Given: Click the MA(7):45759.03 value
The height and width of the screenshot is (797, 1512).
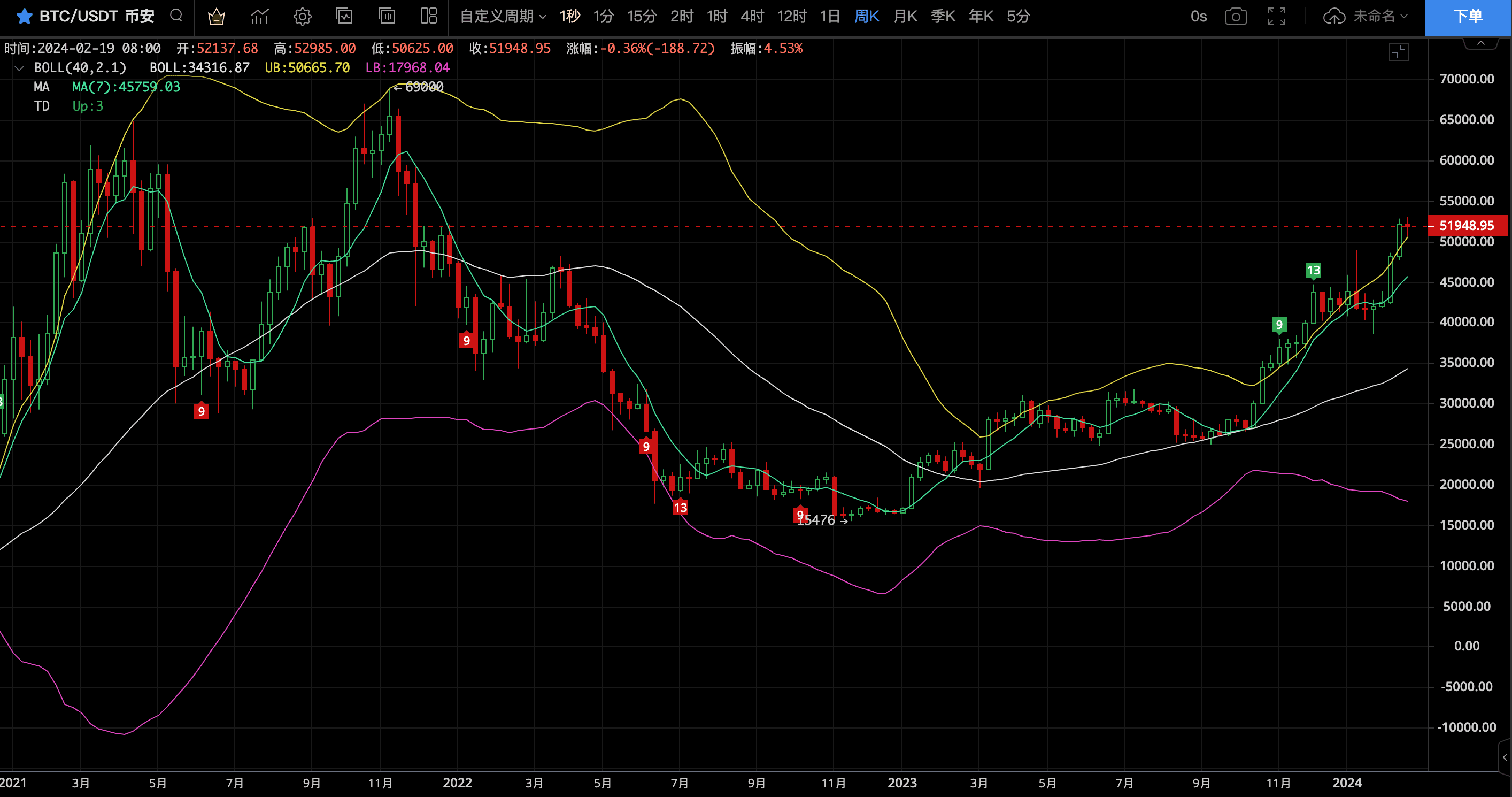Looking at the screenshot, I should pos(126,87).
